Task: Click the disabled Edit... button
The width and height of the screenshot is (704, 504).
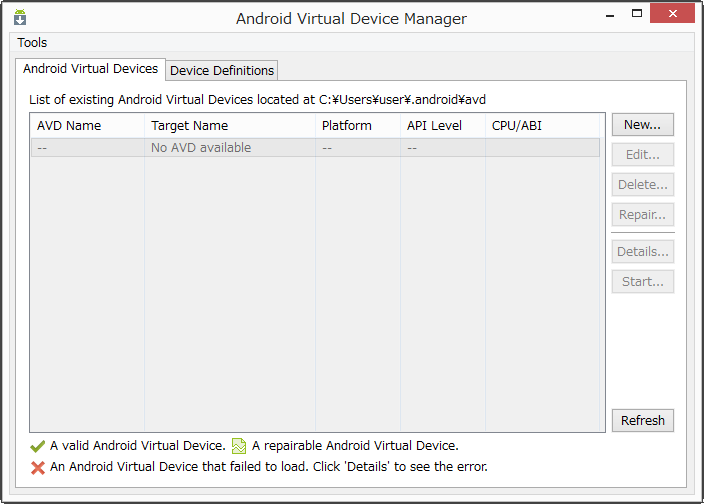Action: [x=642, y=155]
